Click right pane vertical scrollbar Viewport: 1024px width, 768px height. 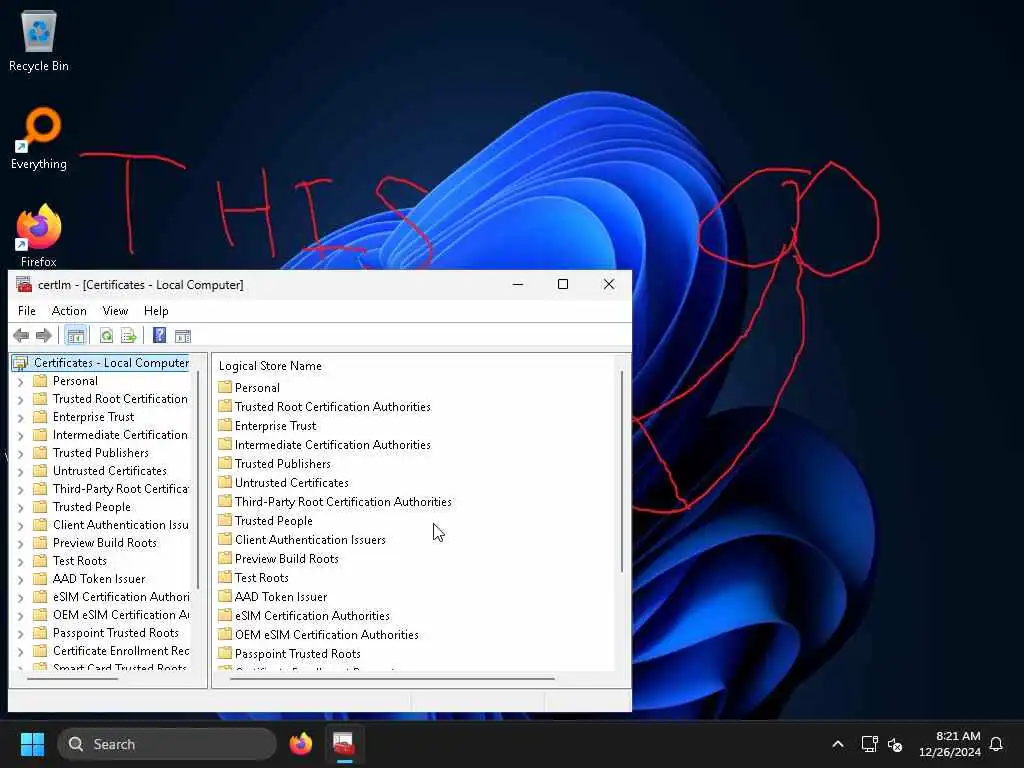[622, 472]
